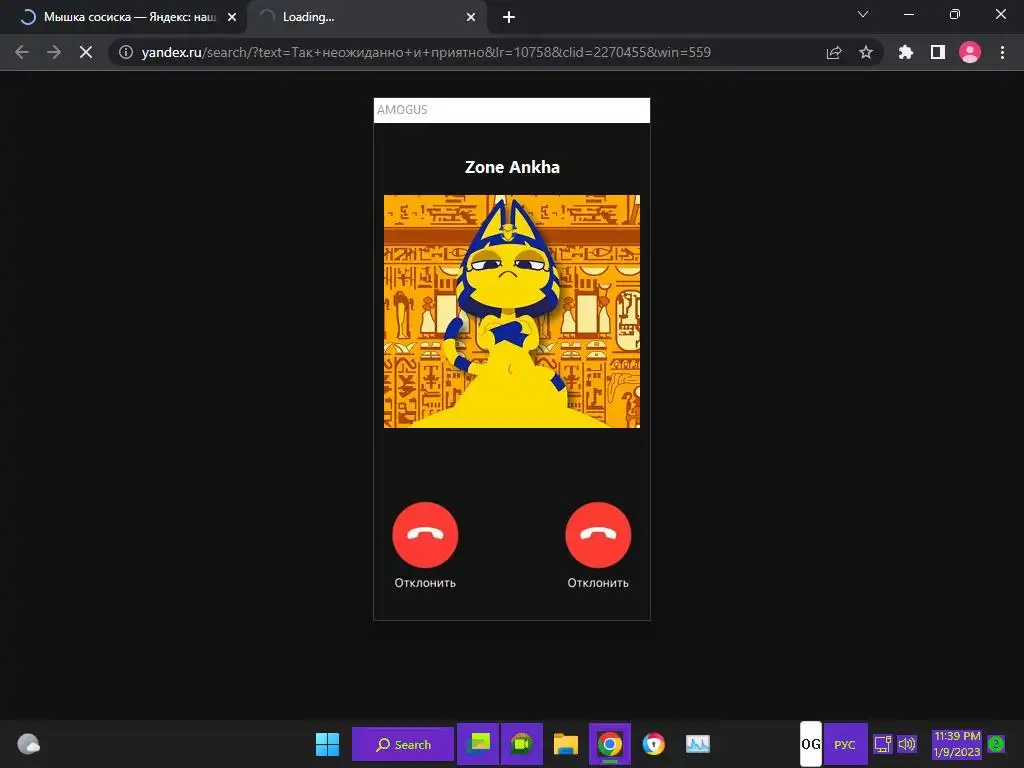Click the AMOGUS input field
The image size is (1024, 768).
[x=511, y=110]
